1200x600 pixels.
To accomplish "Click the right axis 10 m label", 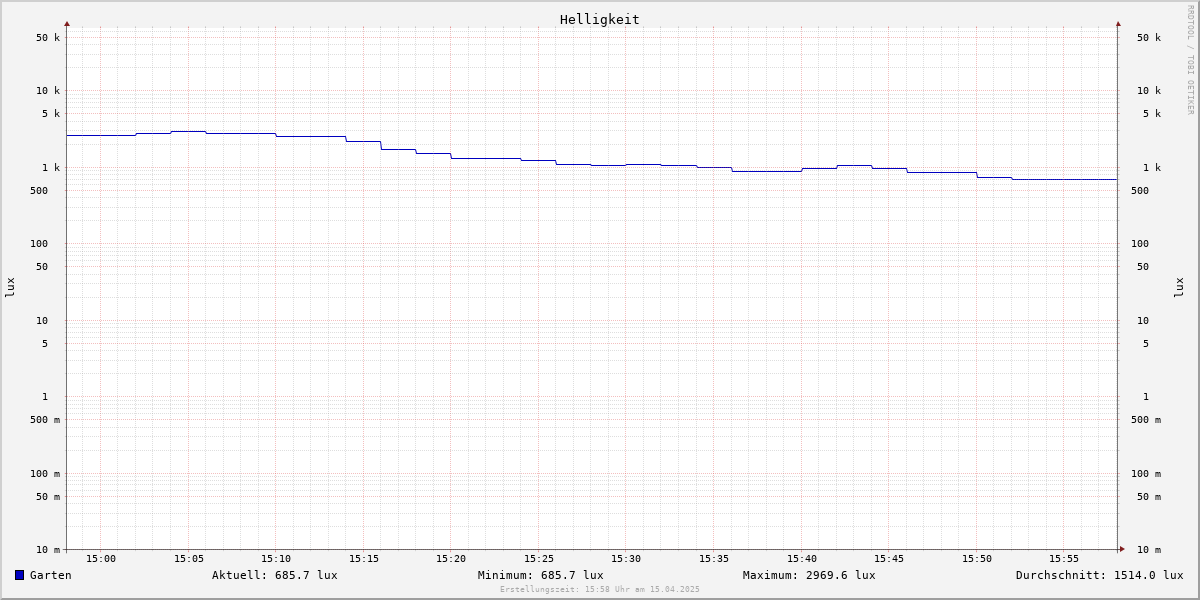I will click(x=1149, y=549).
